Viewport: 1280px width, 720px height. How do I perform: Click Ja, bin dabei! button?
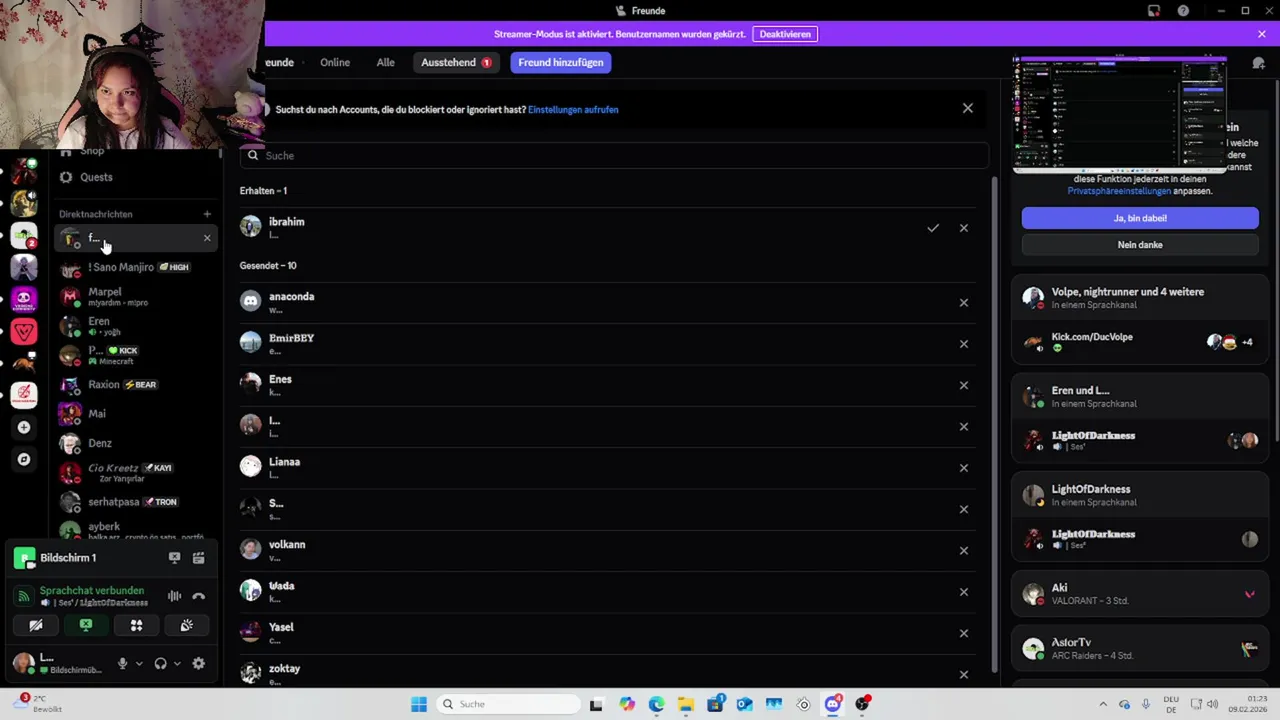[1140, 218]
